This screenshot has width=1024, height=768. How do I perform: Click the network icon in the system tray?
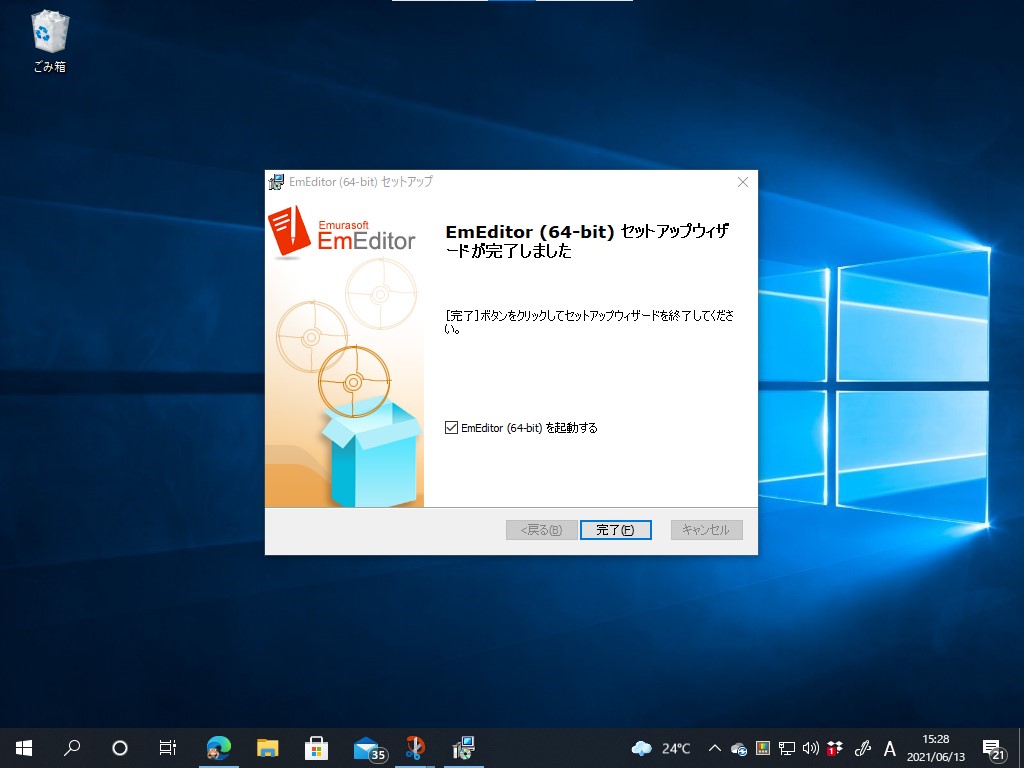786,747
